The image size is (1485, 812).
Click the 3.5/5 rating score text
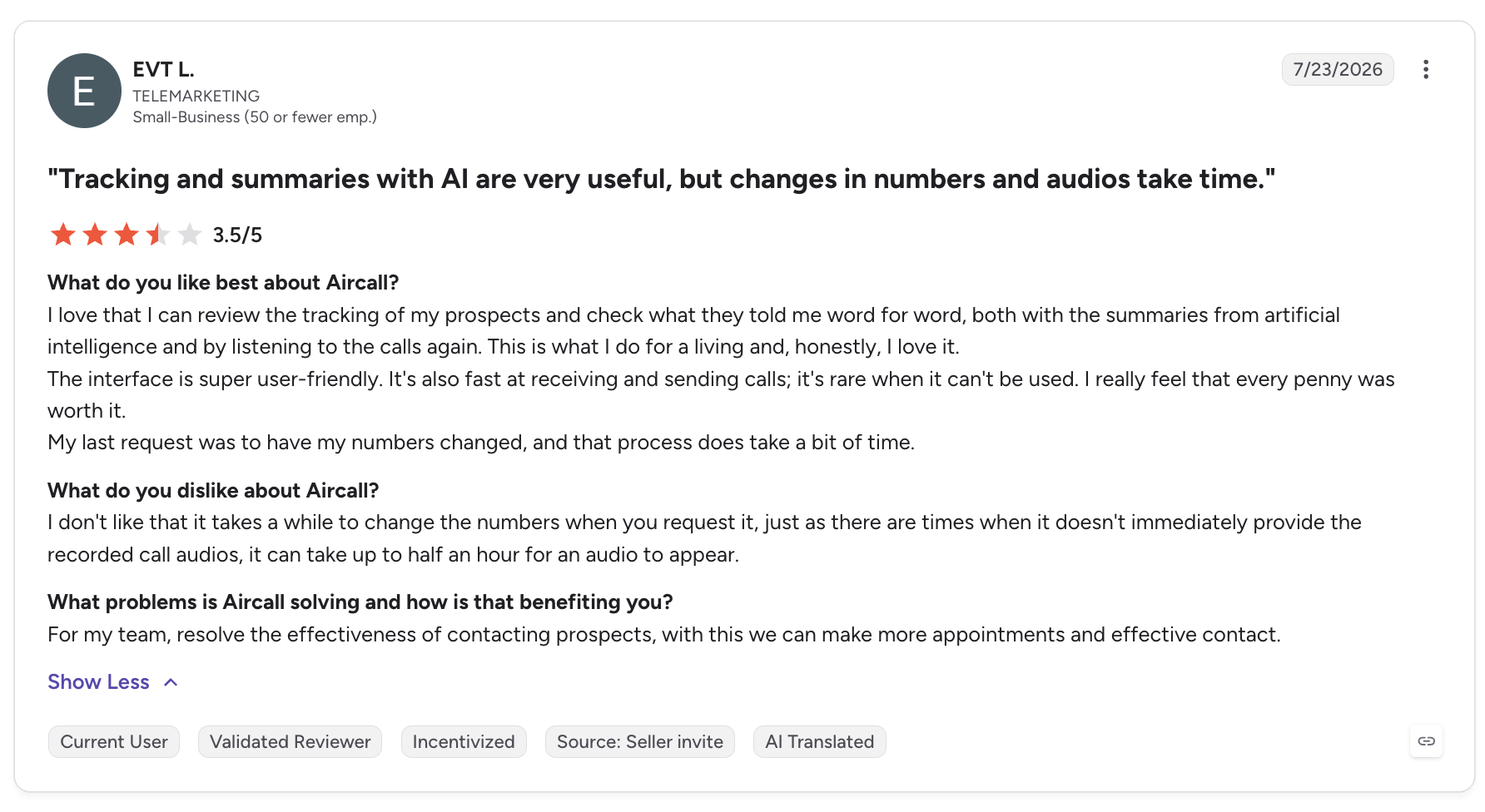[x=237, y=235]
